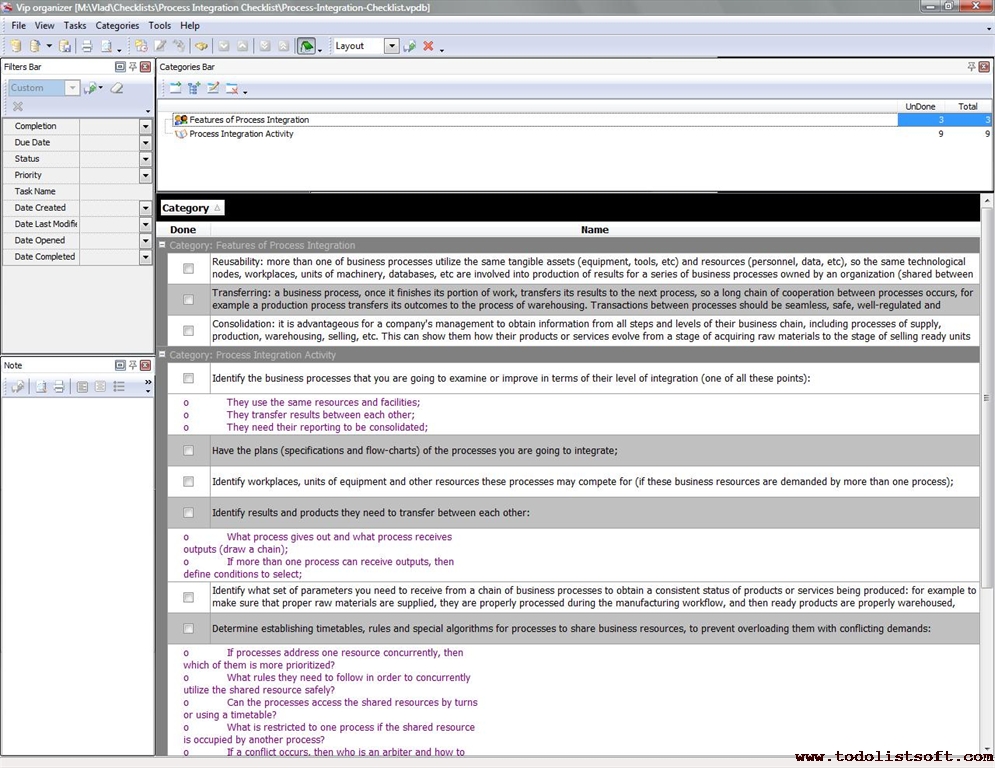
Task: Click the print icon in main toolbar
Action: 87,46
